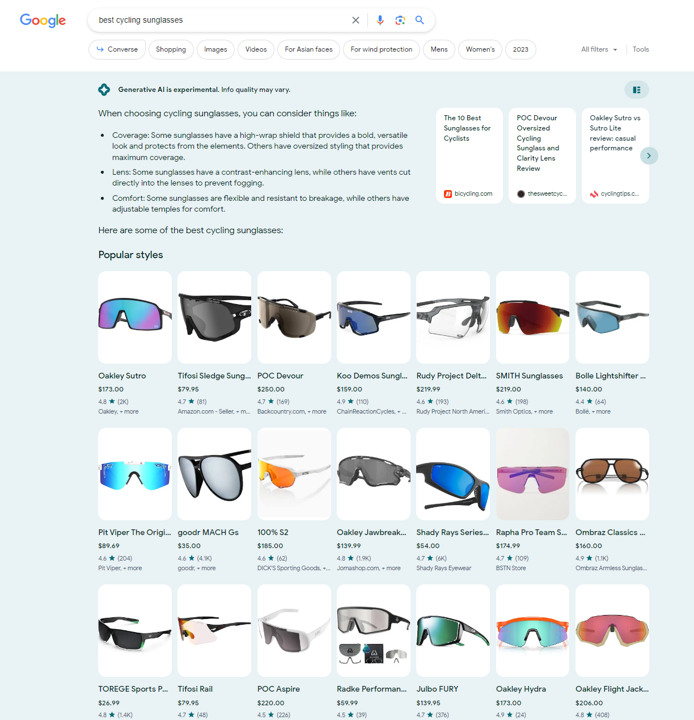Screen dimensions: 694x720
Task: Open the TOREGE Sports product image
Action: [135, 630]
